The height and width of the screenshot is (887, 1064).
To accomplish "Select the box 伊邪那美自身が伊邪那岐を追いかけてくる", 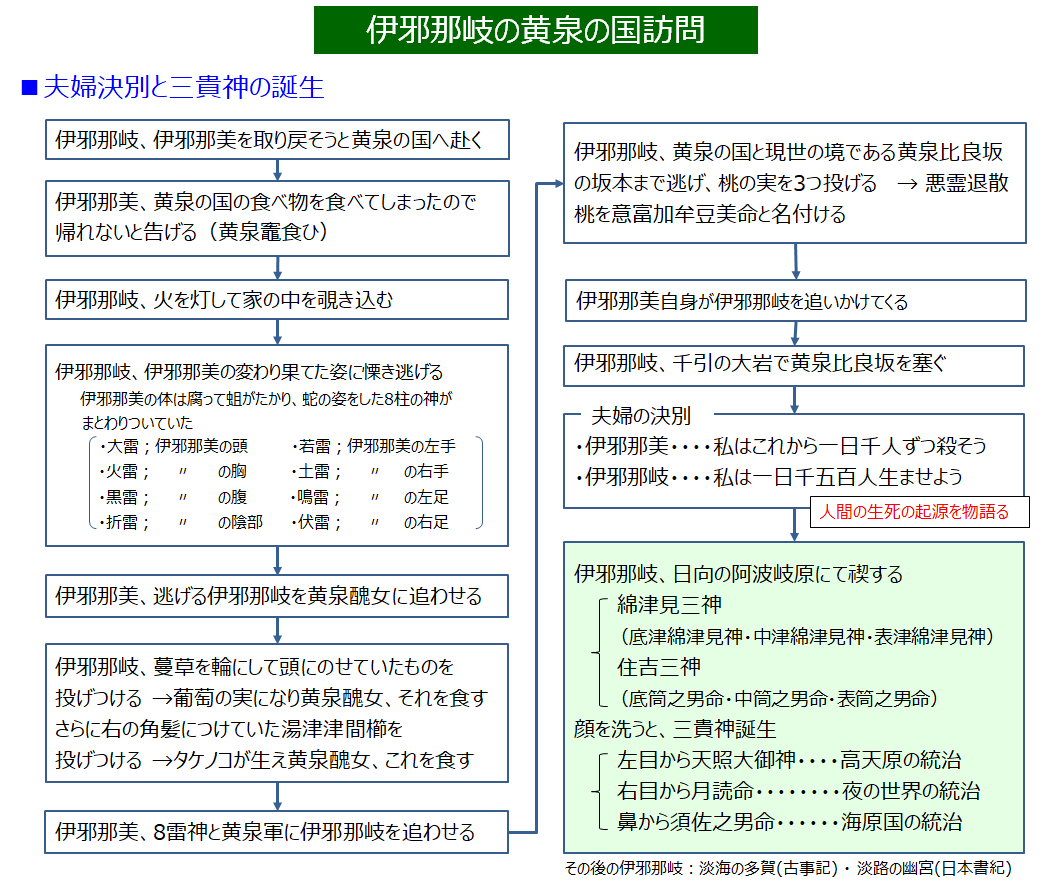I will pos(794,301).
